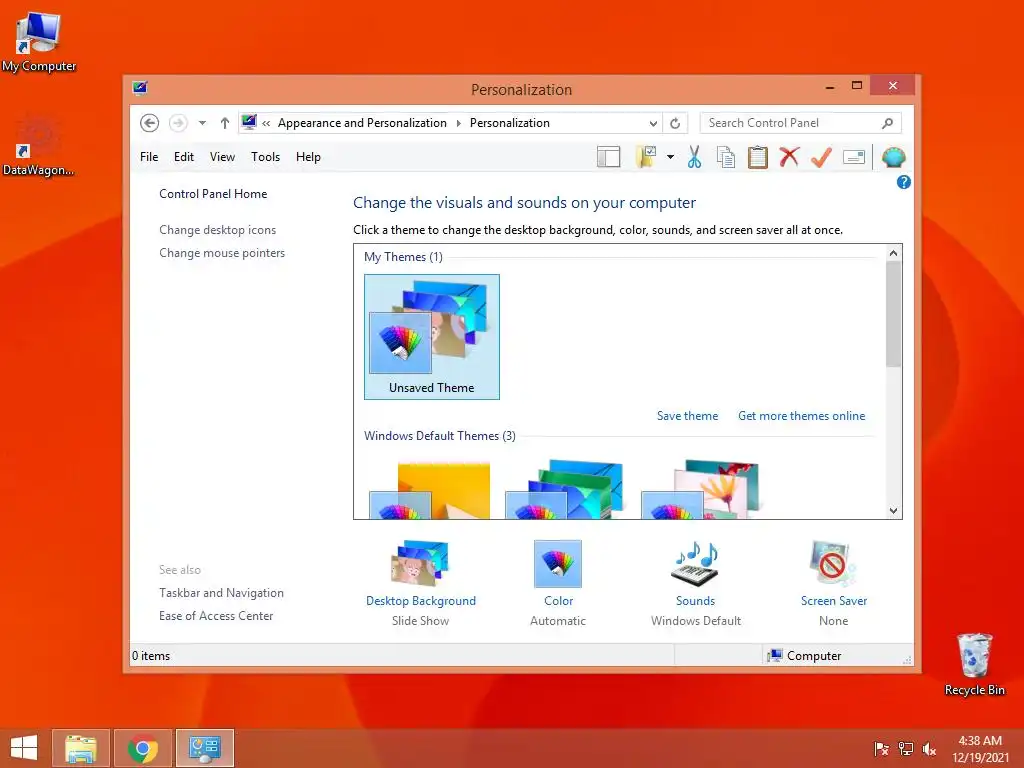
Task: Open the Screen Saver icon
Action: click(x=833, y=563)
